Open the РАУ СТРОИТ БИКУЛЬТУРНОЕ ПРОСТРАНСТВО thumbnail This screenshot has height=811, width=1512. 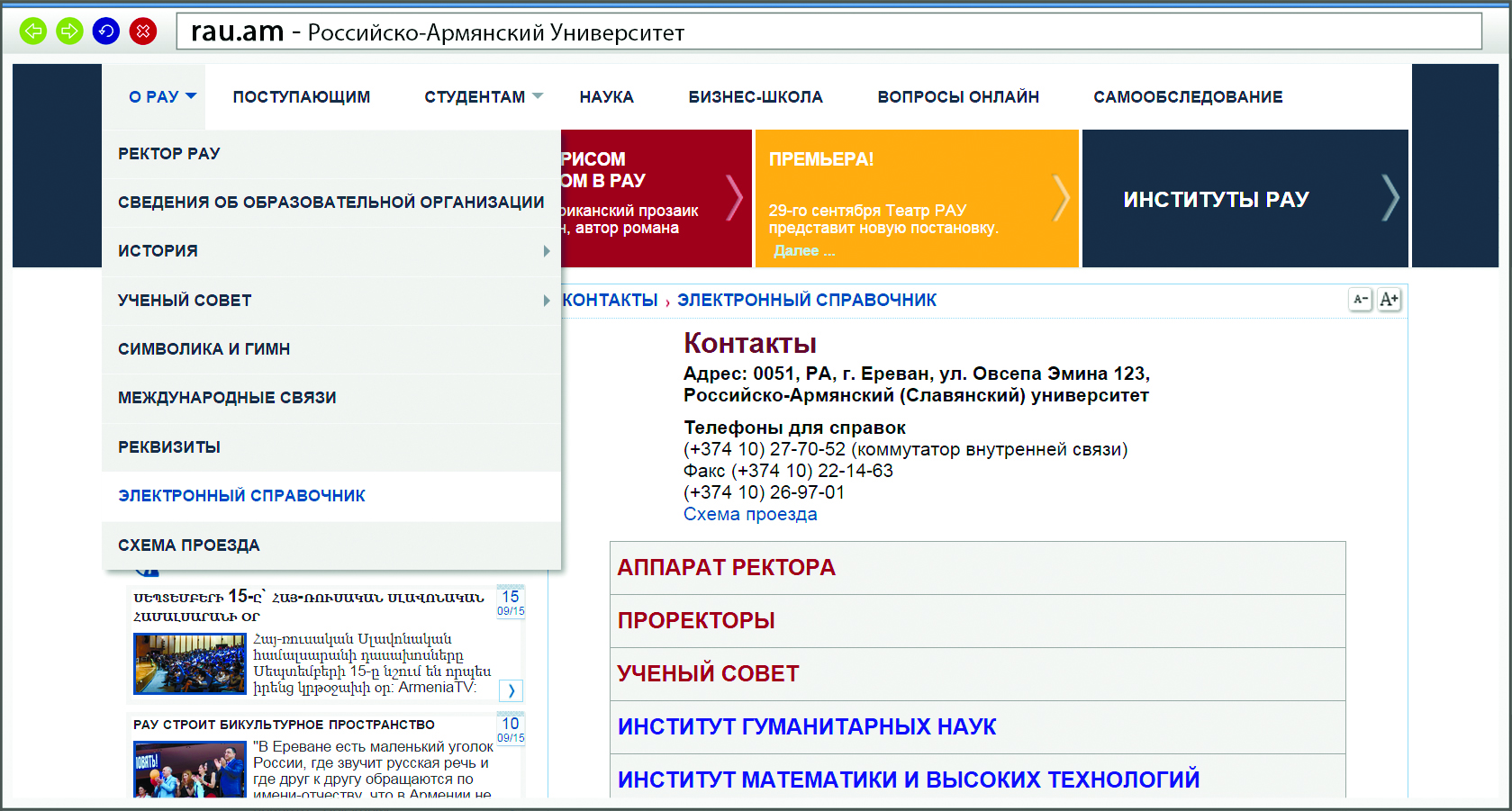coord(190,770)
